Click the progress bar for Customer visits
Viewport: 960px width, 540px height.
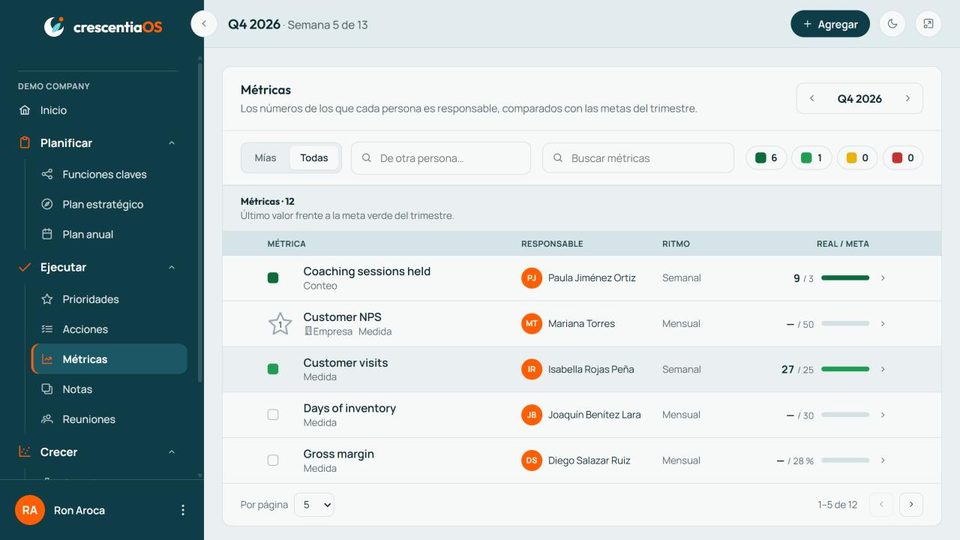[845, 369]
